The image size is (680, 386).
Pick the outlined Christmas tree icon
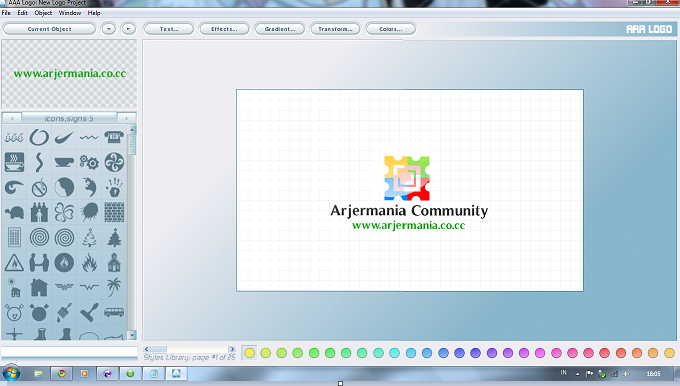click(x=89, y=238)
